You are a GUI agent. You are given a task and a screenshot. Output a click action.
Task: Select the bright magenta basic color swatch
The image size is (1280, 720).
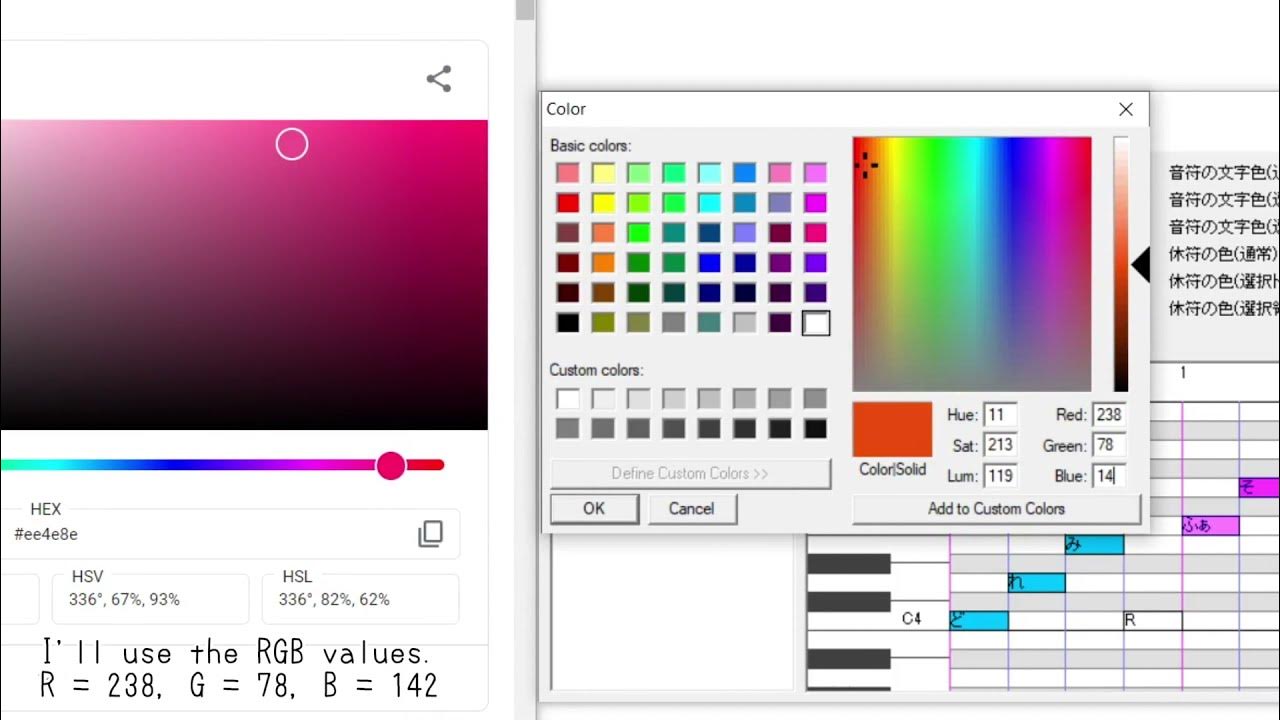click(x=816, y=203)
